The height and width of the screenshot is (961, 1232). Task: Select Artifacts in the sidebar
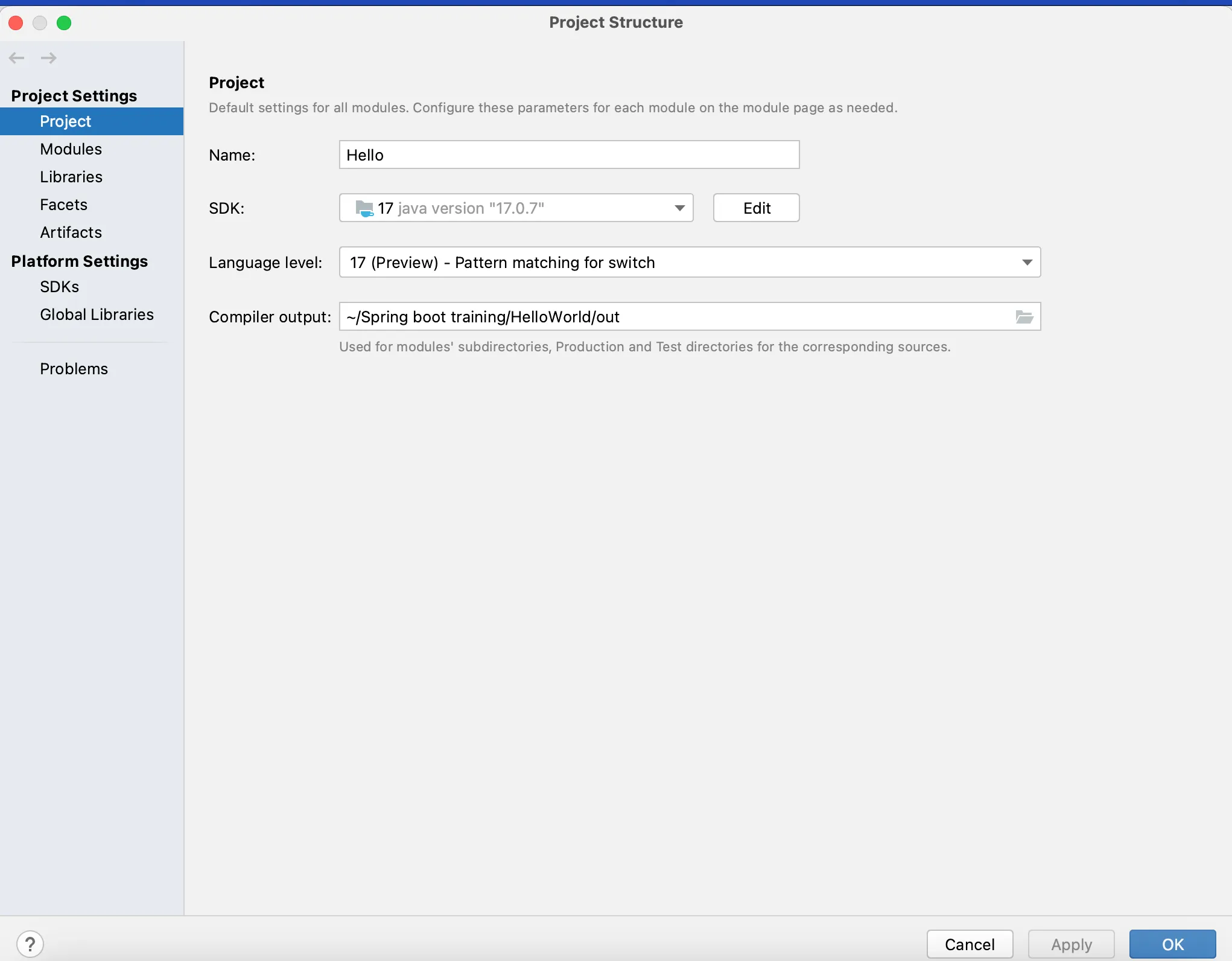tap(71, 232)
